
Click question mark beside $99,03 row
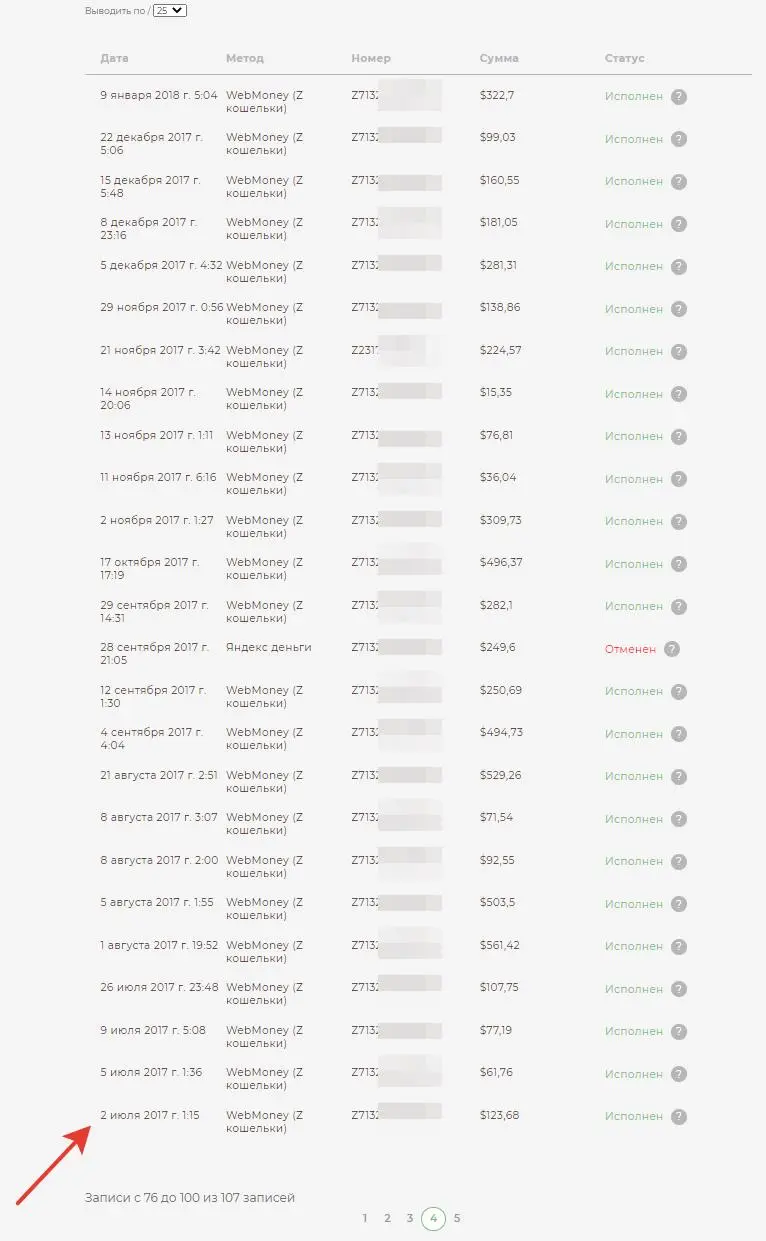click(679, 139)
